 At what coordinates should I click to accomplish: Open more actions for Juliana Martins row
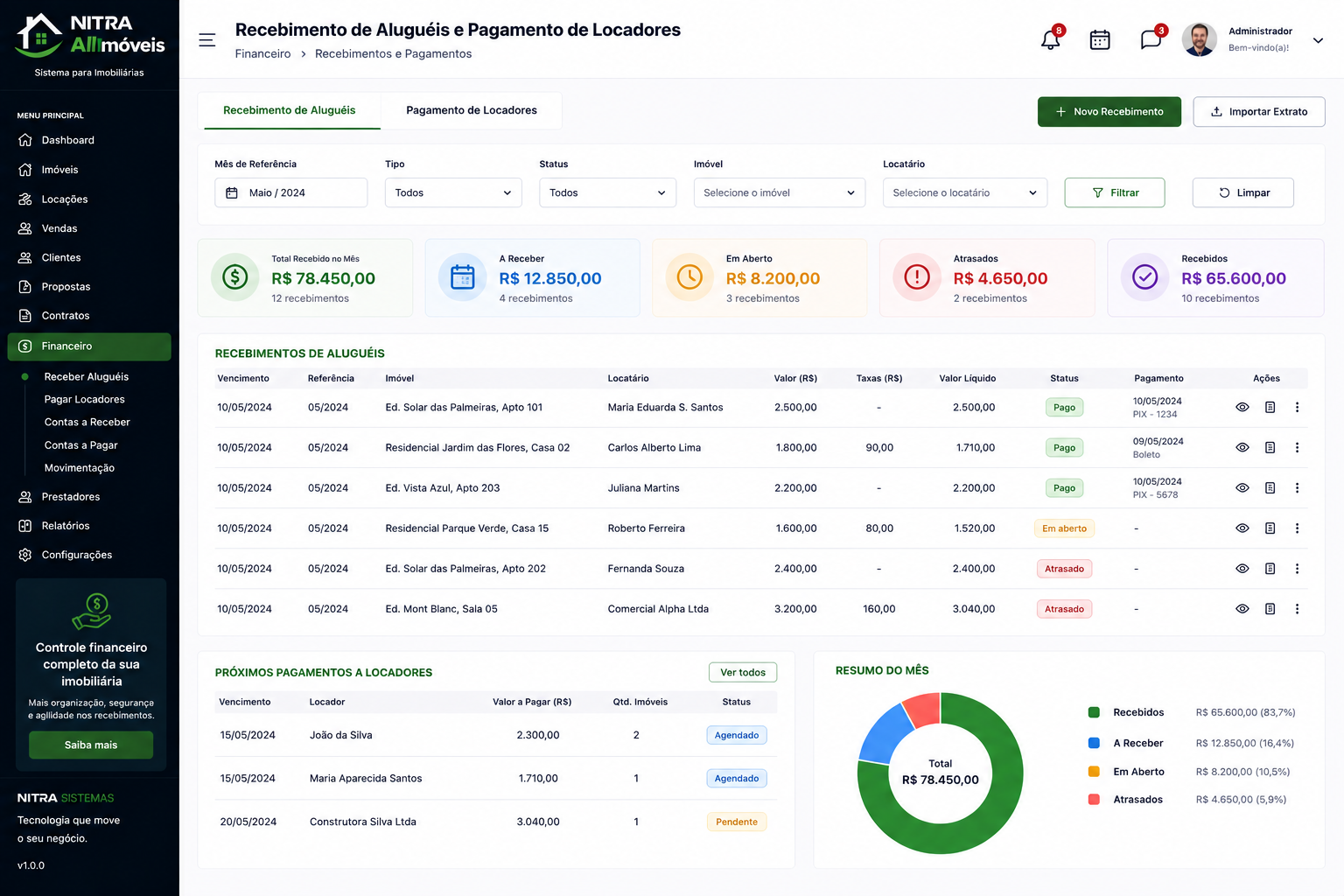click(1297, 488)
